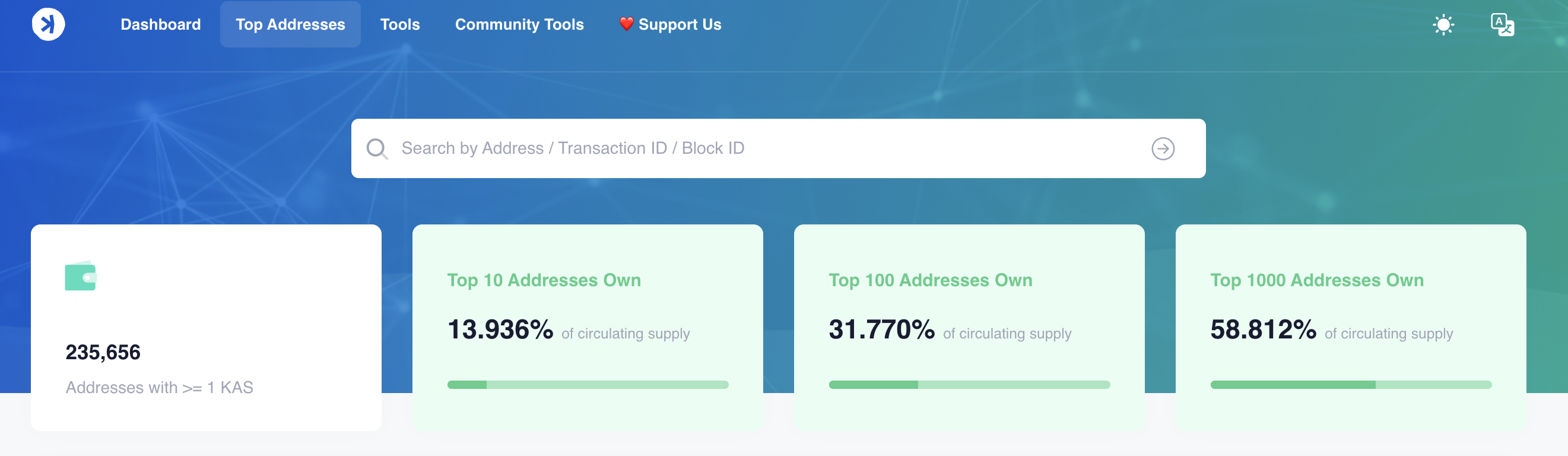
Task: Click the Top 100 Addresses progress bar
Action: [969, 385]
